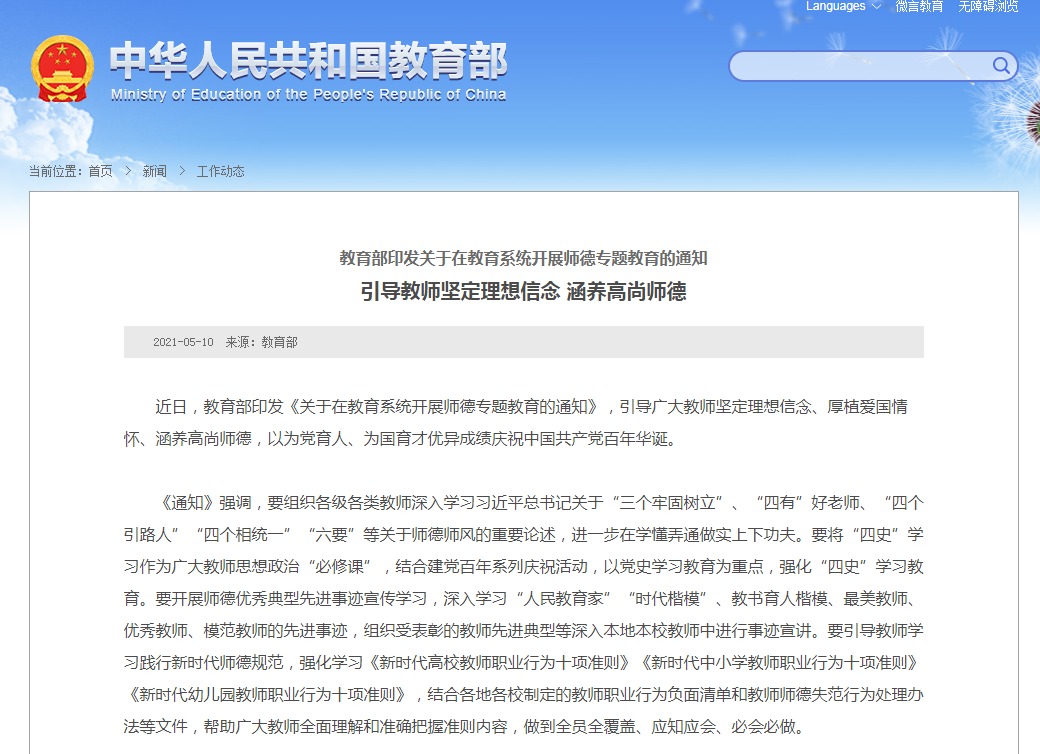The height and width of the screenshot is (754, 1040).
Task: Click the headline 引导教师坚定理想信念 涵养高尚师德
Action: point(523,291)
